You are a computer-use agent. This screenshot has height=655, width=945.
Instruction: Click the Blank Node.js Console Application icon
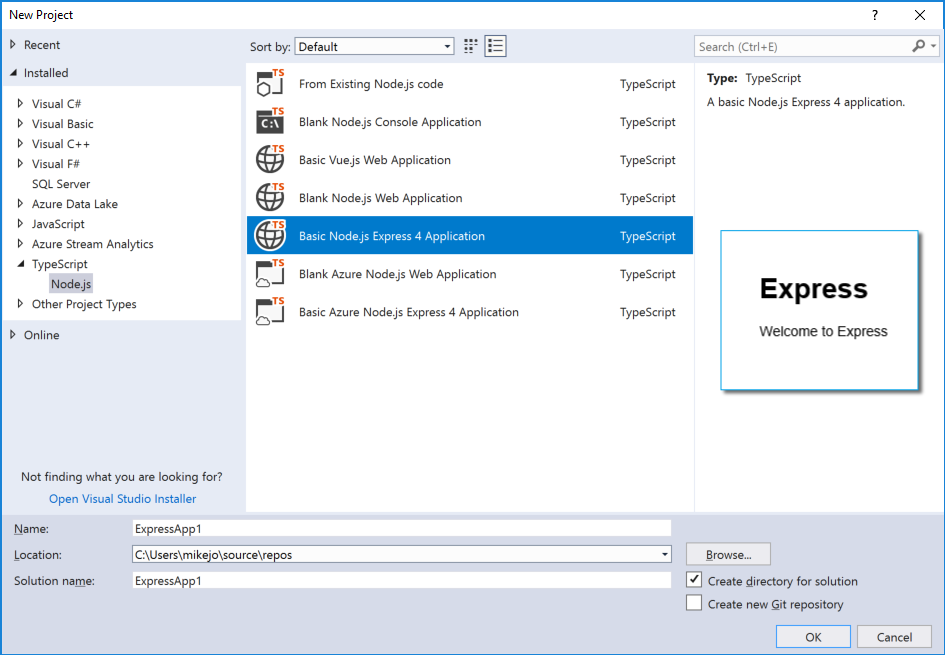pos(269,122)
